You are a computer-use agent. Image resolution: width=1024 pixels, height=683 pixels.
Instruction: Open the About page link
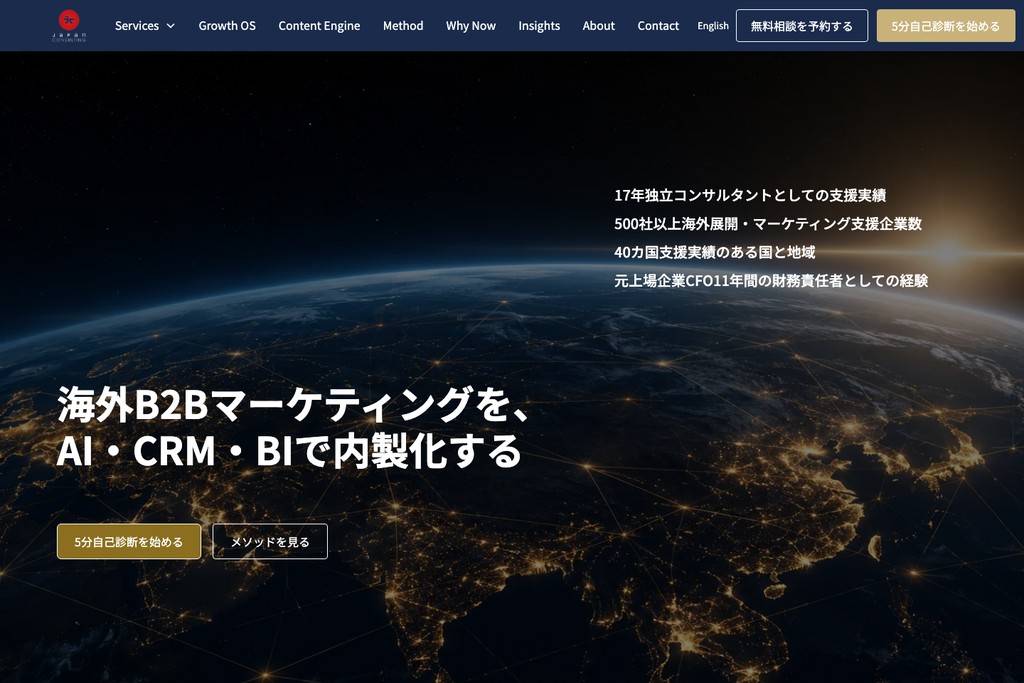pyautogui.click(x=598, y=25)
